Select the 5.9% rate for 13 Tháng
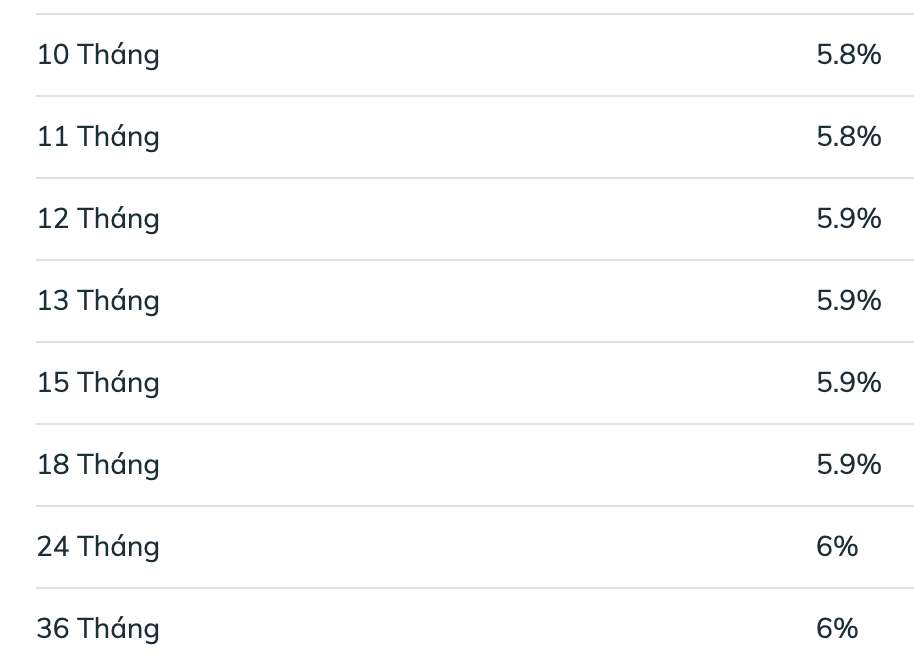Viewport: 914px width, 664px height. tap(848, 301)
